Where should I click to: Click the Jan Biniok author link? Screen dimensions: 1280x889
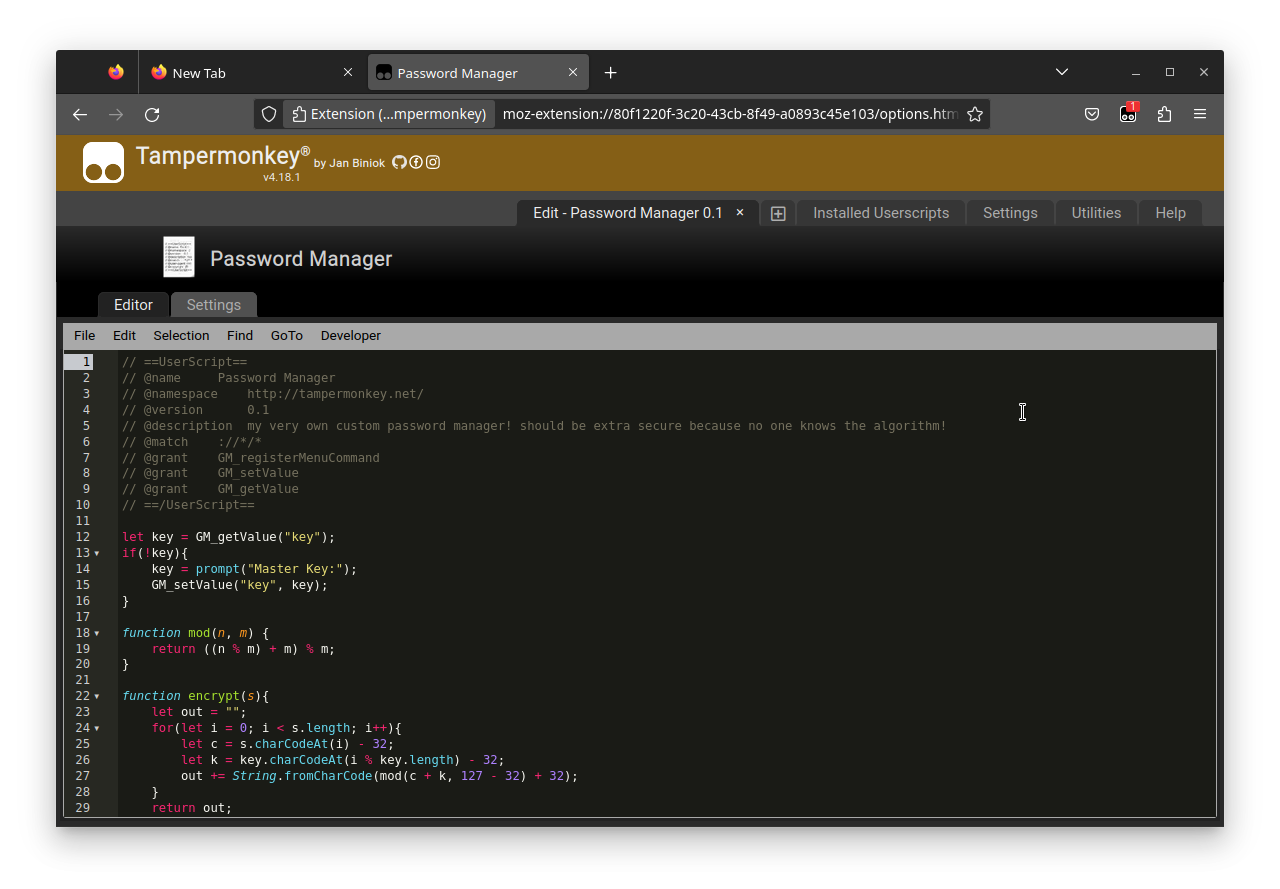pyautogui.click(x=356, y=163)
